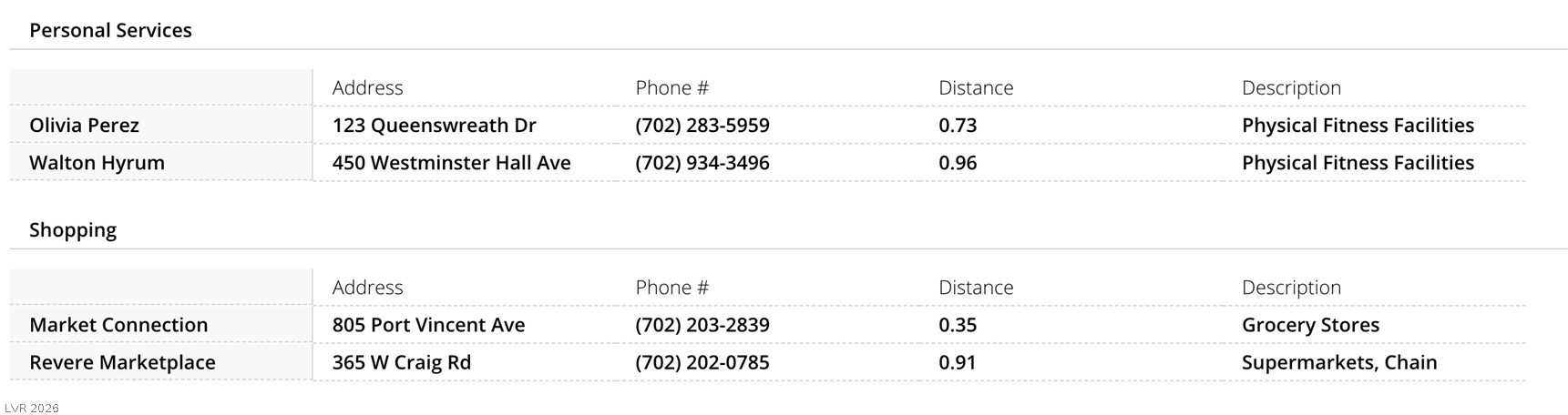Select the Walton Hyrum listing name

(97, 163)
